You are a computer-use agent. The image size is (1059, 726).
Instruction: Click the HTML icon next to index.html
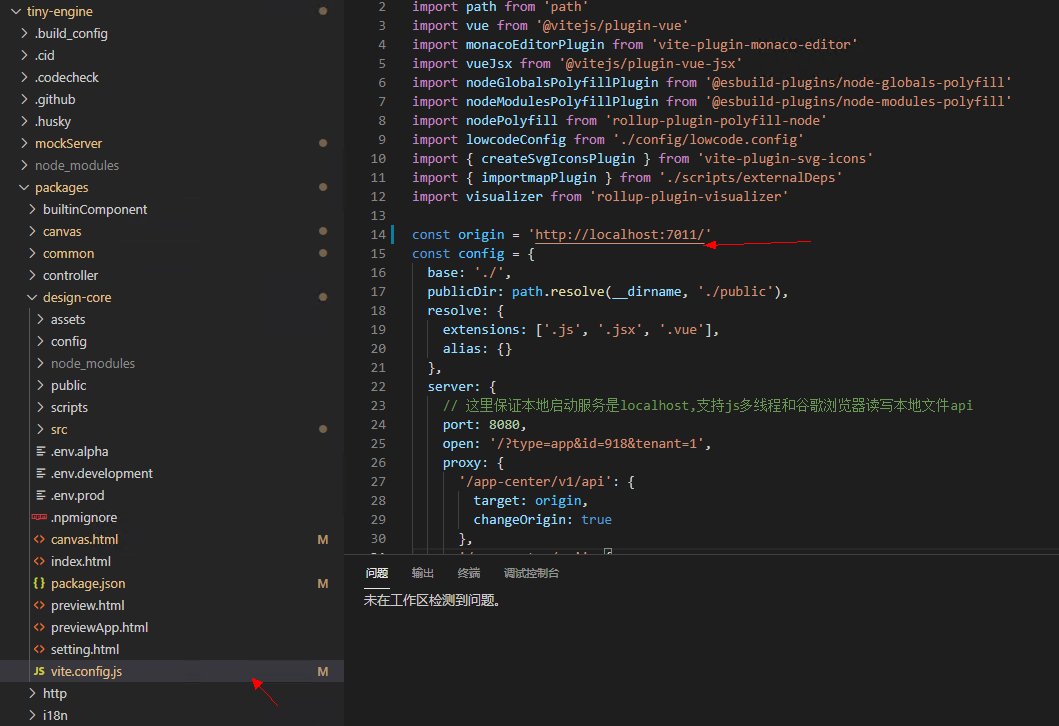(39, 562)
